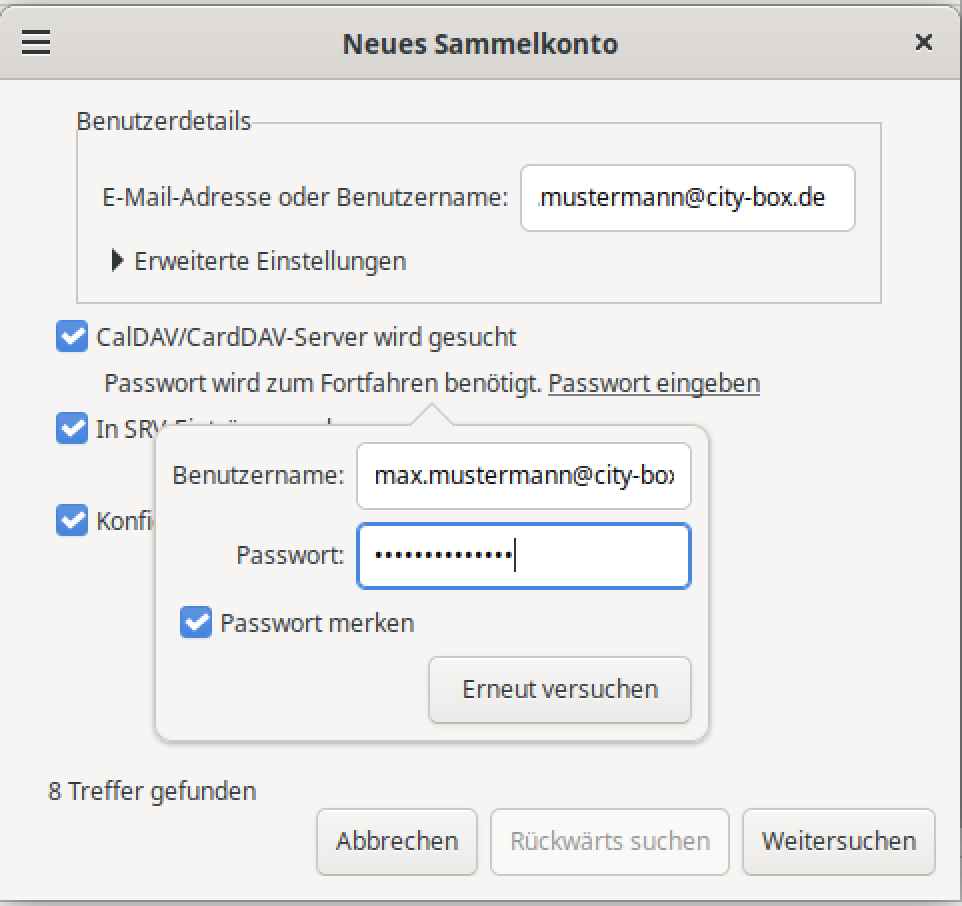Open the hamburger menu in the header
The width and height of the screenshot is (962, 906).
pos(36,43)
